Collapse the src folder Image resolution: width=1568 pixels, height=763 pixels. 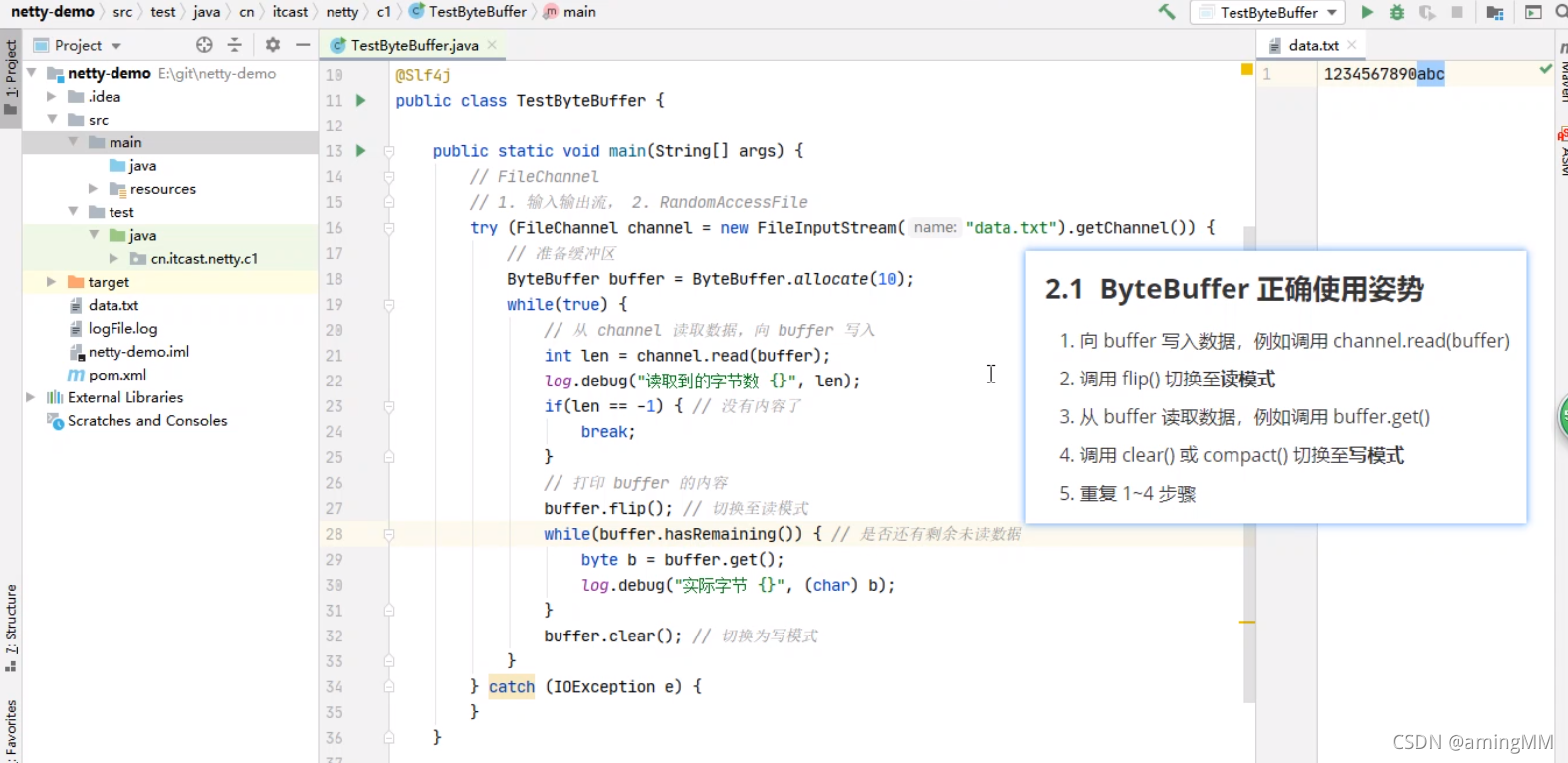pos(52,119)
